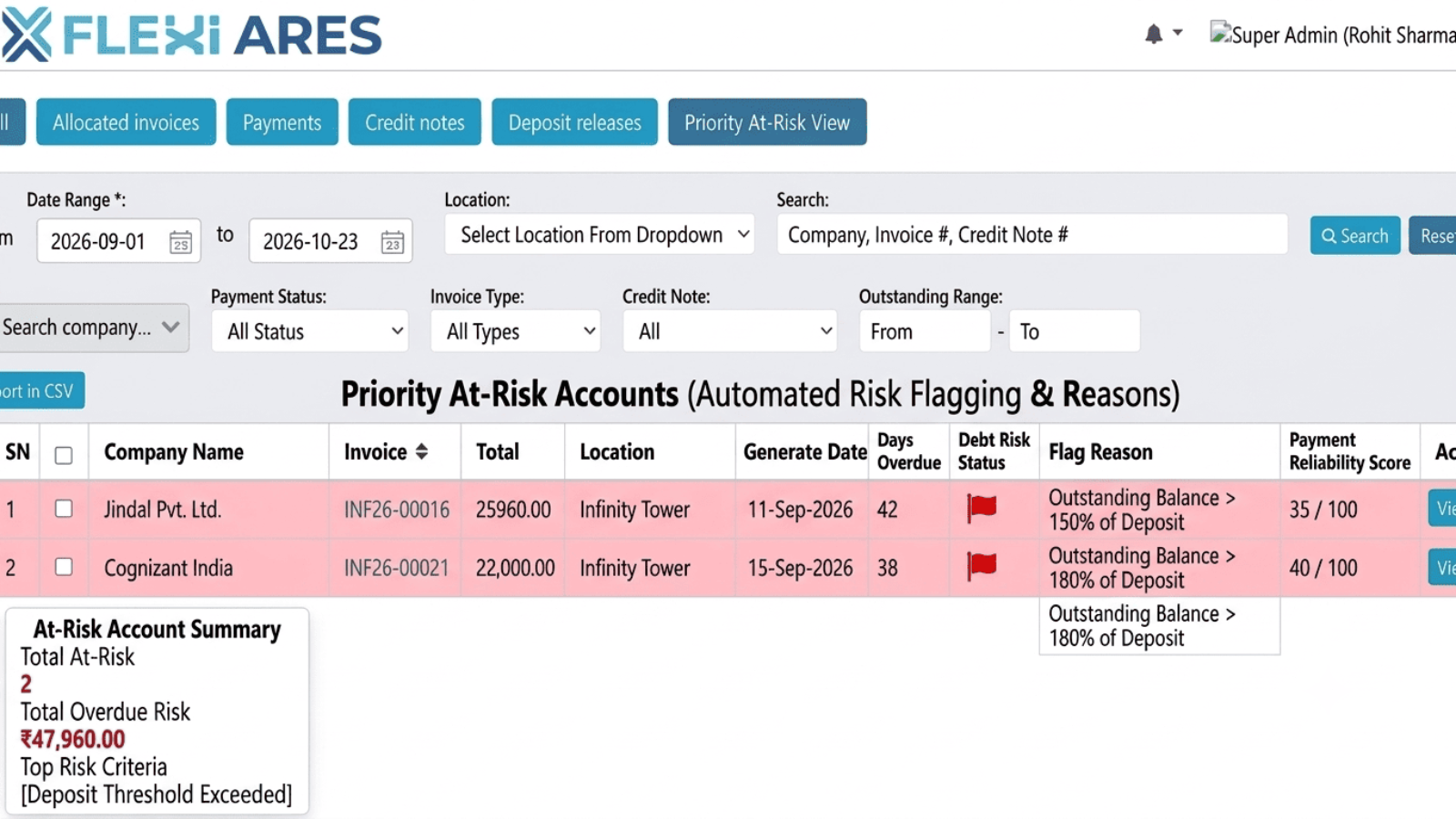
Task: Click the View button for Jindal Pvt. Ltd.
Action: tap(1443, 508)
